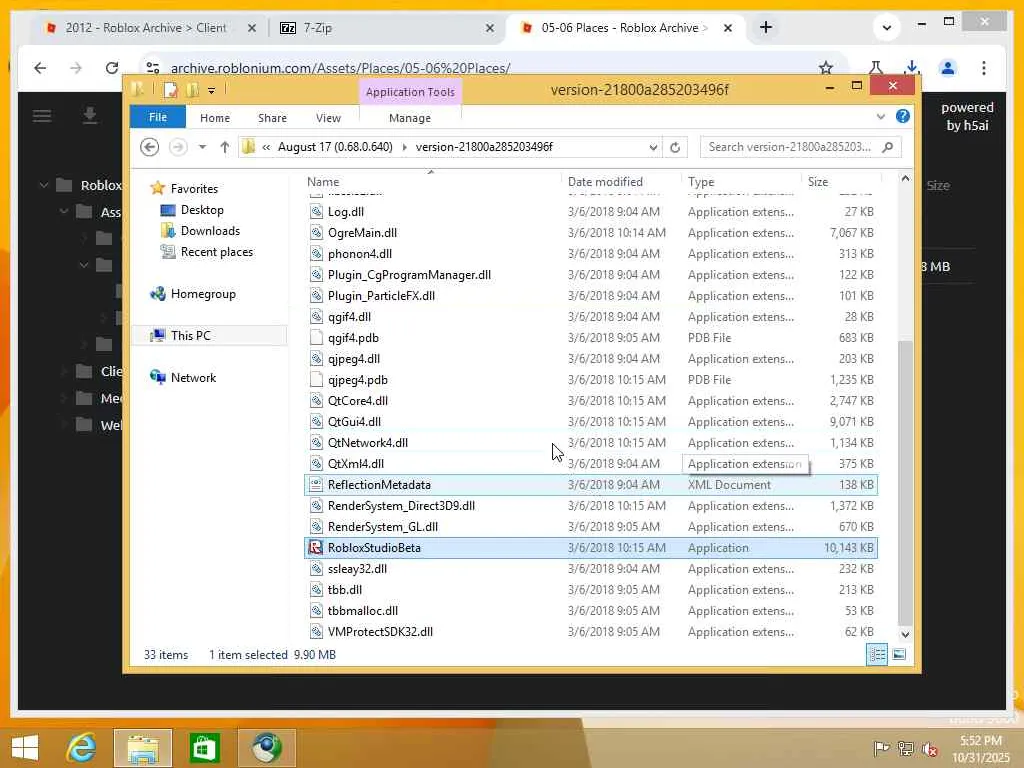
Task: Open Homegroup in navigation pane
Action: (202, 294)
